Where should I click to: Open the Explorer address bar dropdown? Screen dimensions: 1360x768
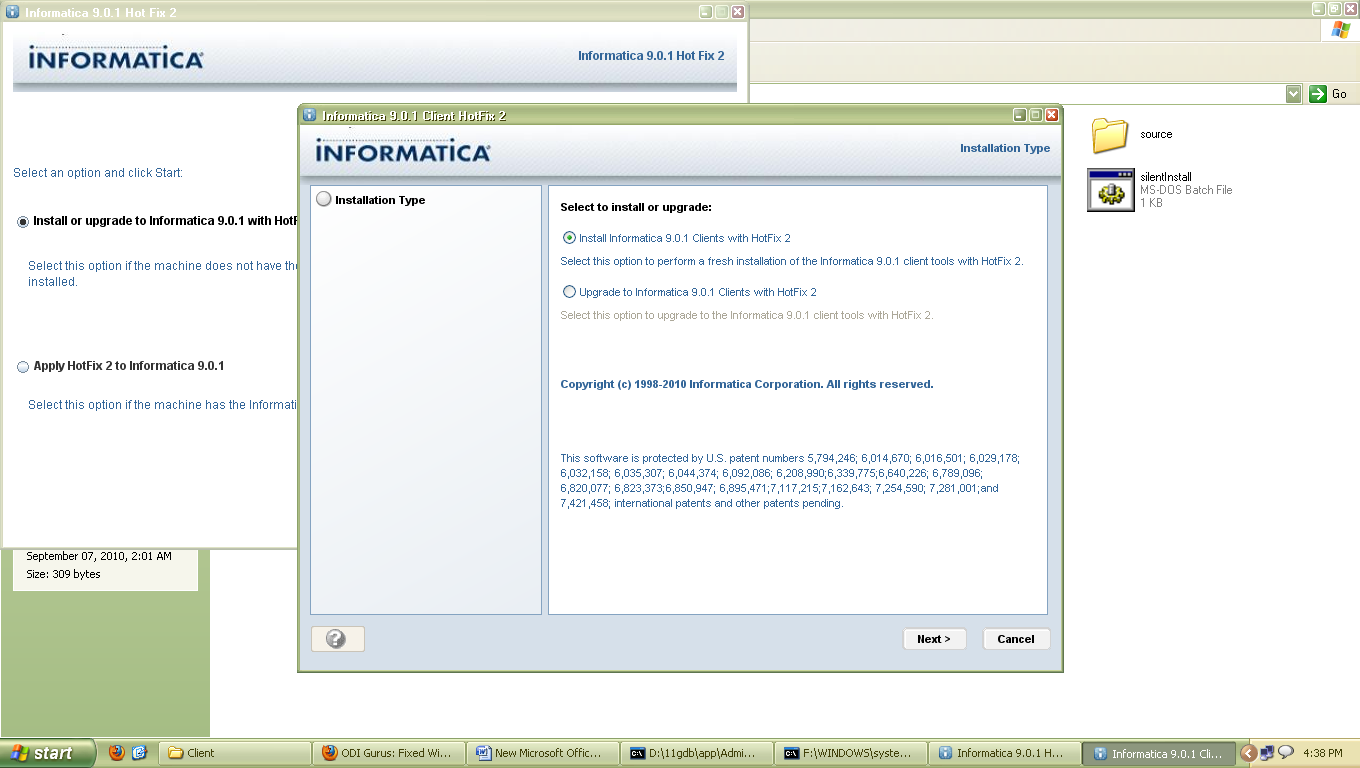click(x=1293, y=94)
